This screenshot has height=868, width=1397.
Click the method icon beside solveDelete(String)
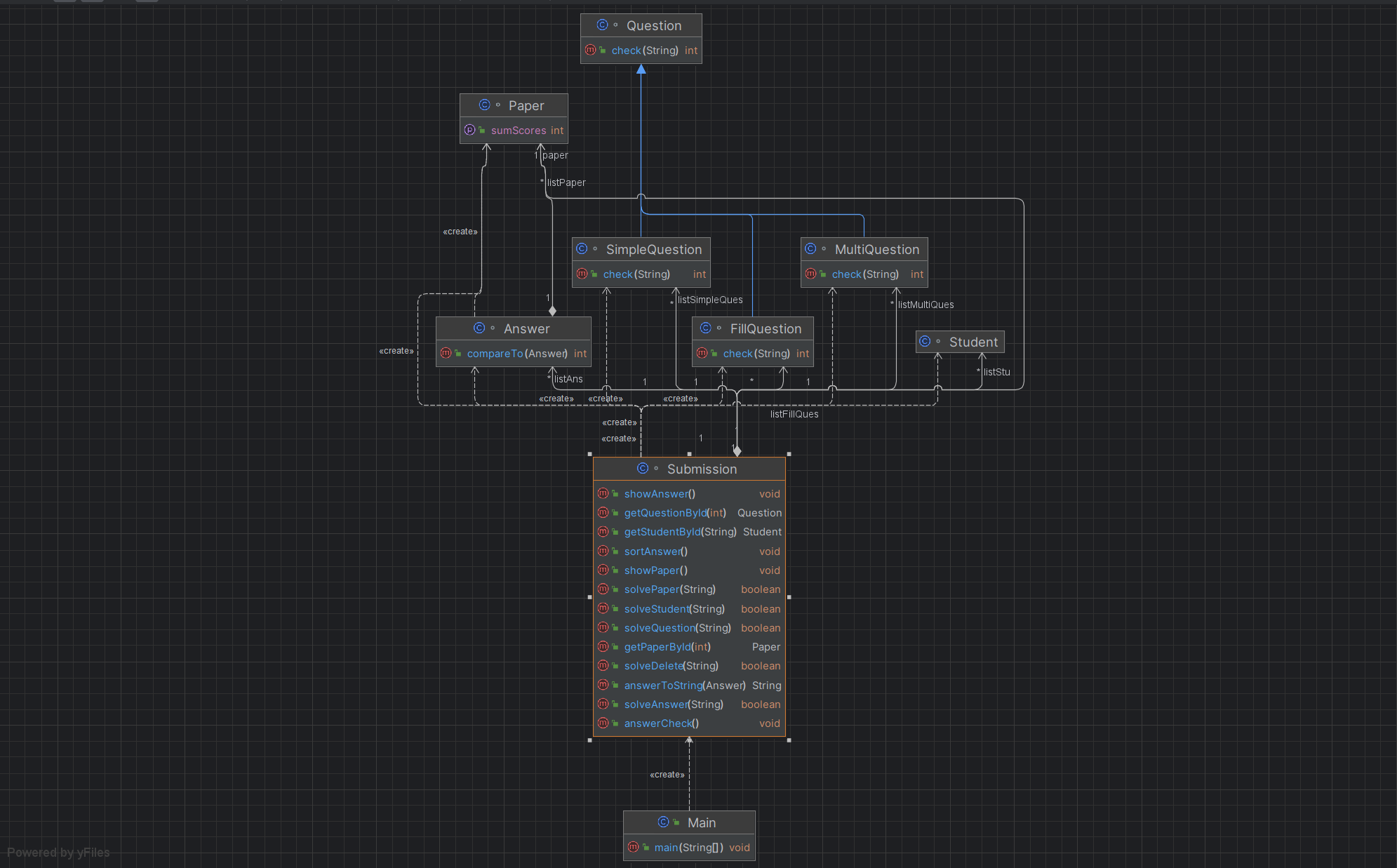tap(603, 666)
